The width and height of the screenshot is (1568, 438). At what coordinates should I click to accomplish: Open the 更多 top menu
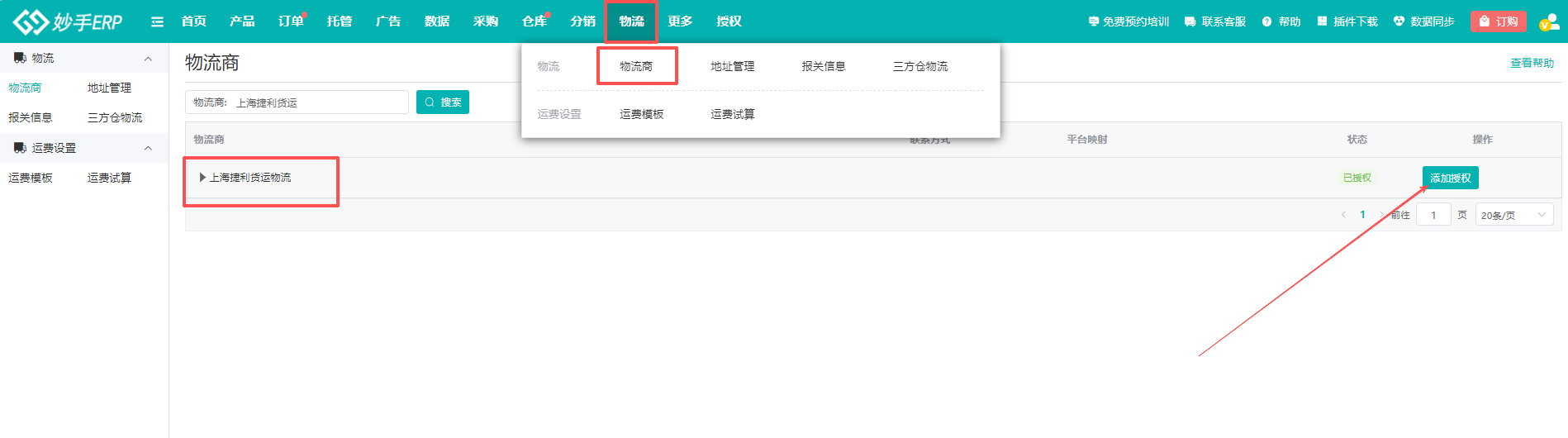pyautogui.click(x=681, y=21)
